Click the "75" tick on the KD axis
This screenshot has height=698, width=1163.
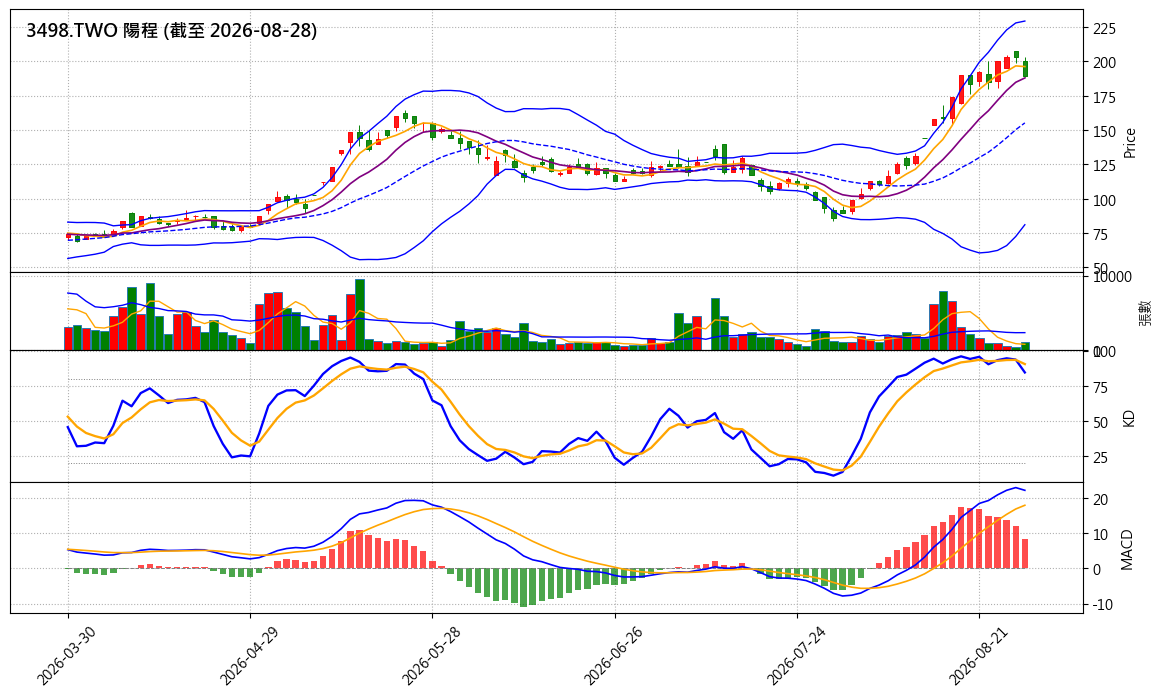click(1101, 388)
